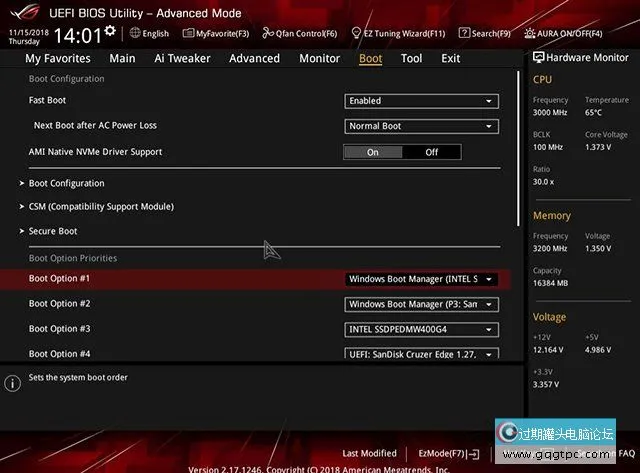Screen dimensions: 640x473
Task: Click the Search(F9) question icon
Action: (464, 33)
